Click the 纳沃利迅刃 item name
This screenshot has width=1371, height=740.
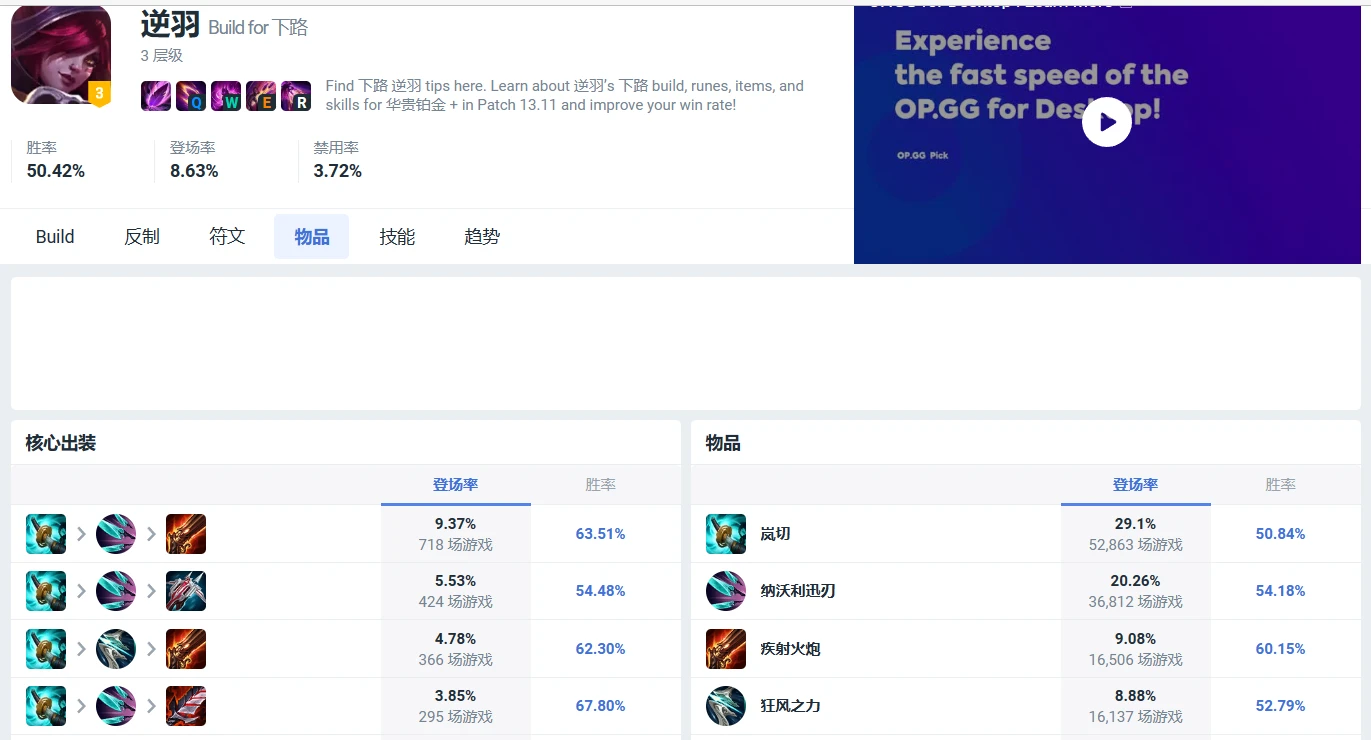pos(798,591)
